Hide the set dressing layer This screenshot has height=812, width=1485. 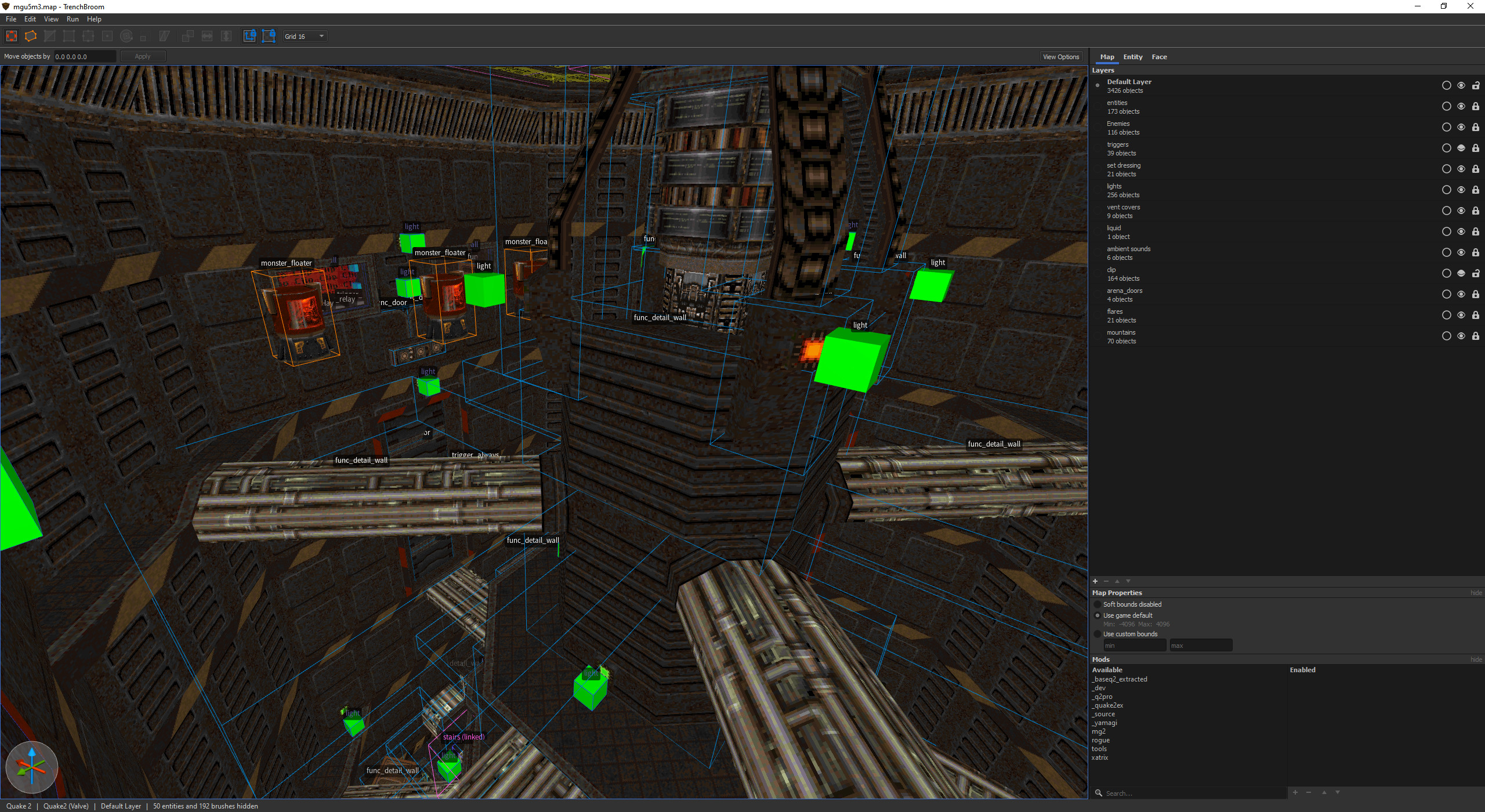(1461, 169)
